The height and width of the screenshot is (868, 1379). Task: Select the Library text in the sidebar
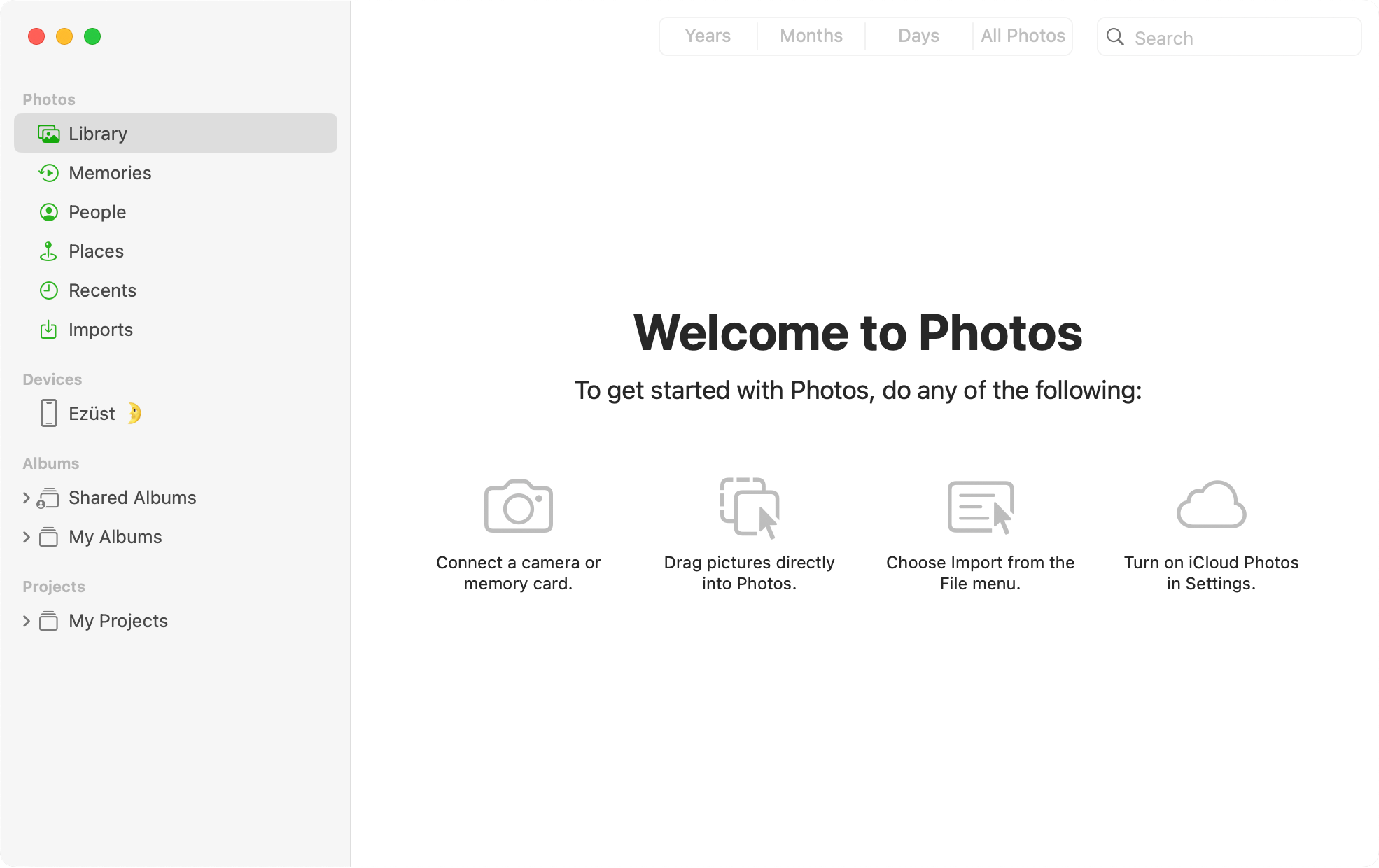coord(98,134)
